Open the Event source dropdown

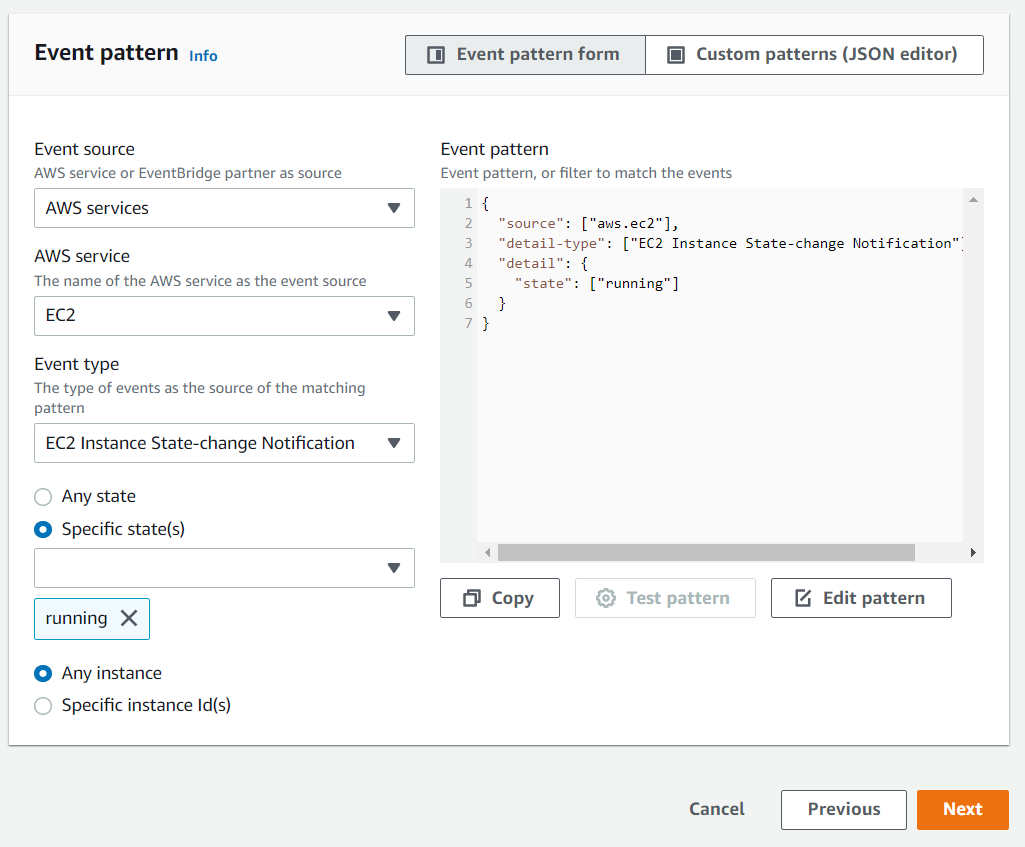[224, 208]
